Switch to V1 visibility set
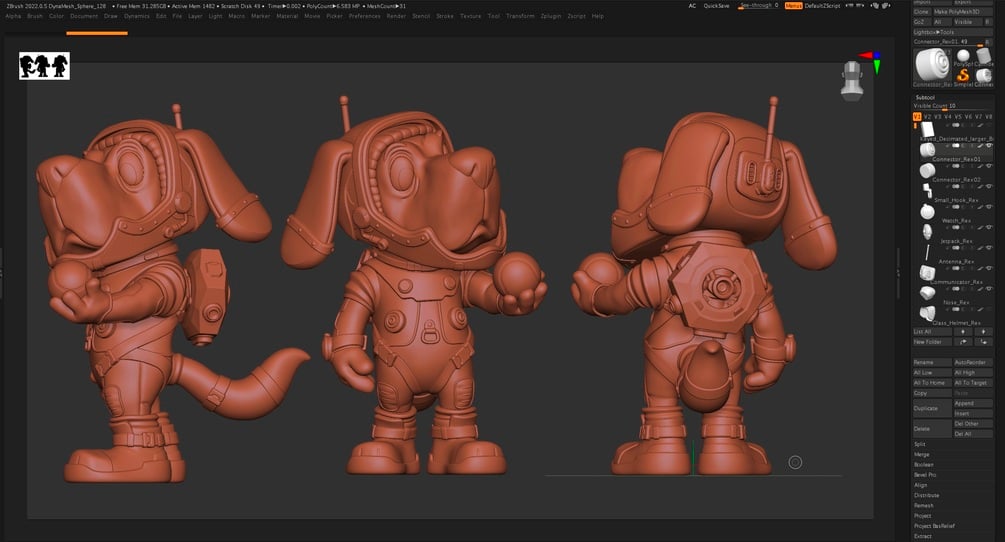1005x542 pixels. click(917, 117)
